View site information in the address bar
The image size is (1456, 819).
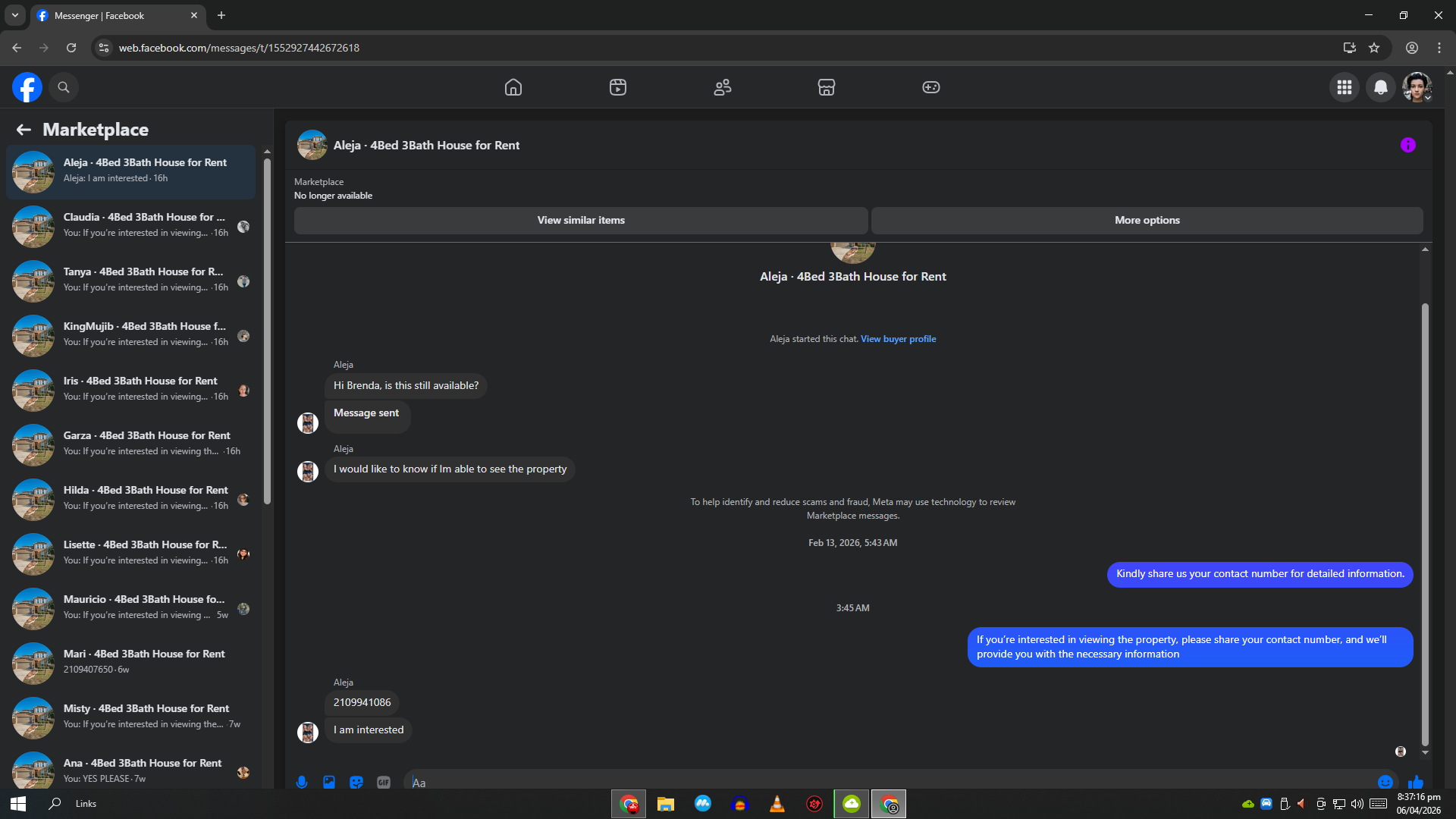click(x=104, y=48)
